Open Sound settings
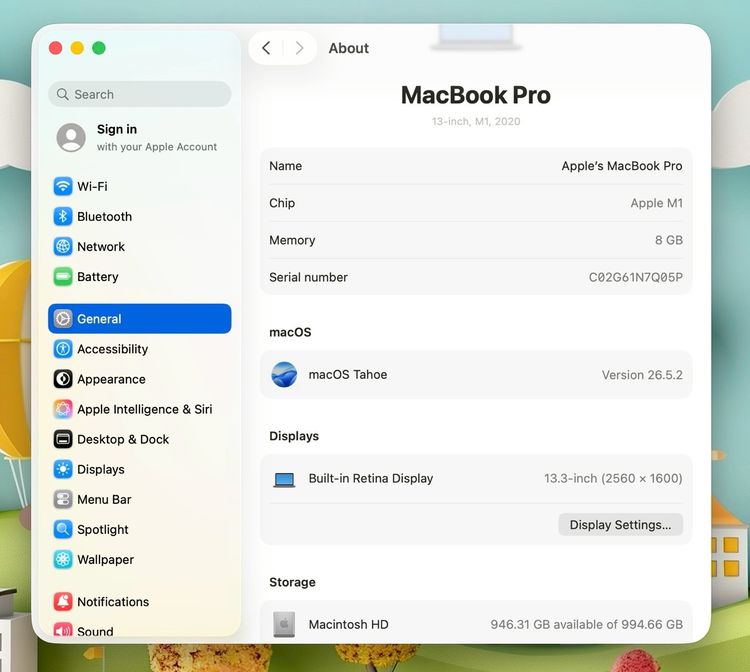750x672 pixels. tap(140, 630)
